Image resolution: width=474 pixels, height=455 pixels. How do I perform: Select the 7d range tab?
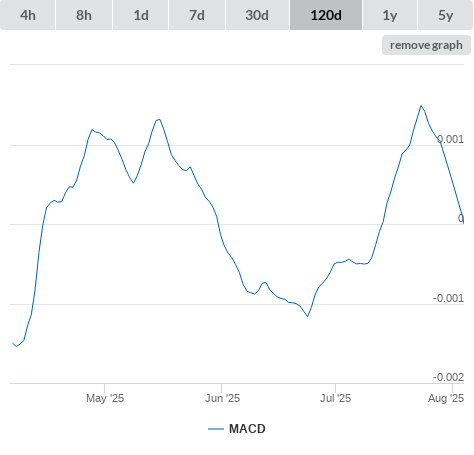(197, 15)
